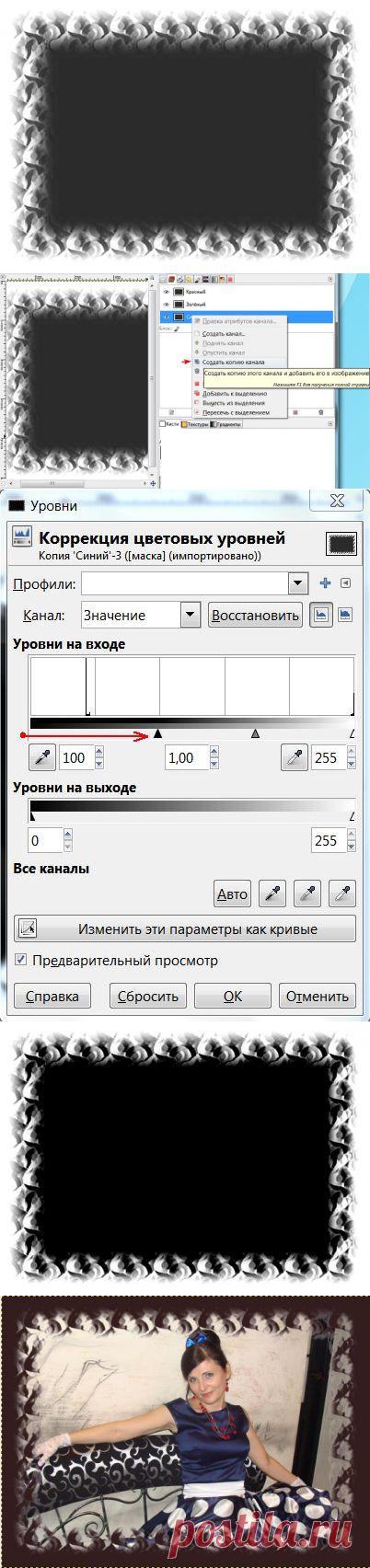Open the small profiles menu arrow icon
This screenshot has height=1568, width=370.
(x=345, y=582)
